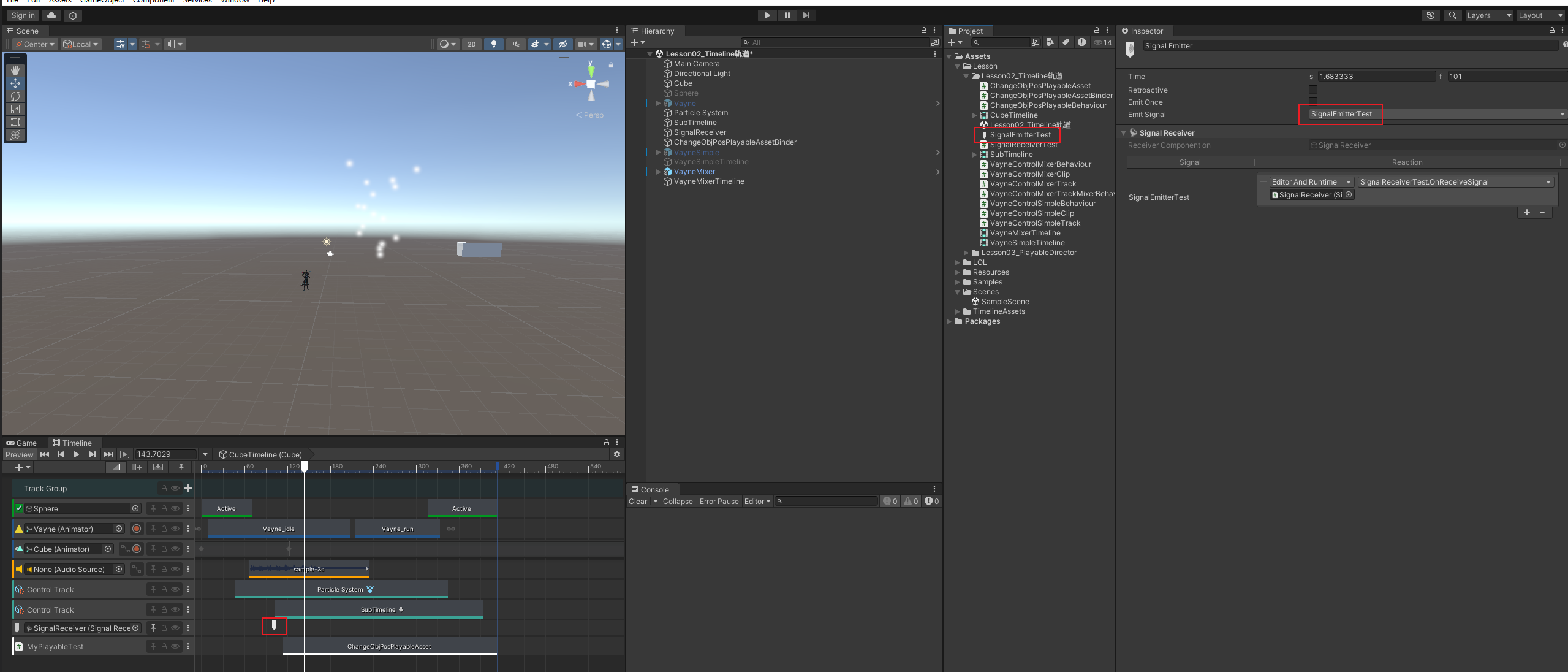
Task: Toggle the Sphere track activation checkbox
Action: [19, 508]
